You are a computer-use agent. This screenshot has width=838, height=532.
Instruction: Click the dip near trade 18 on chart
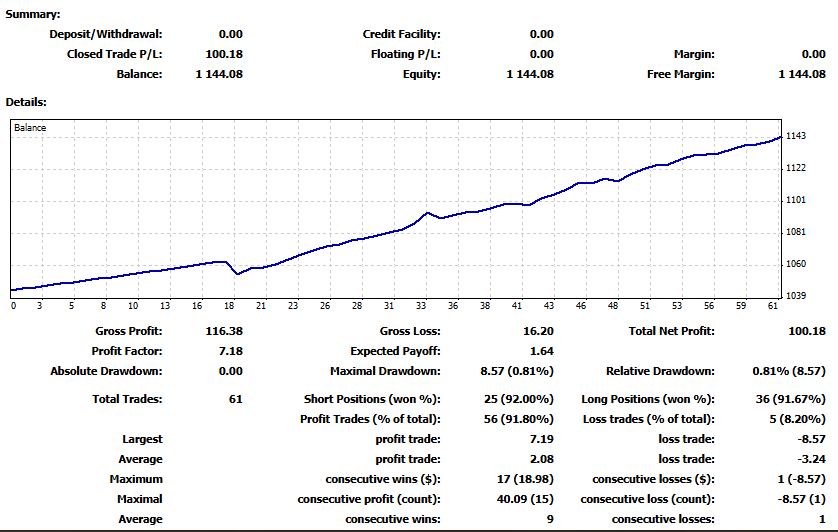[238, 274]
